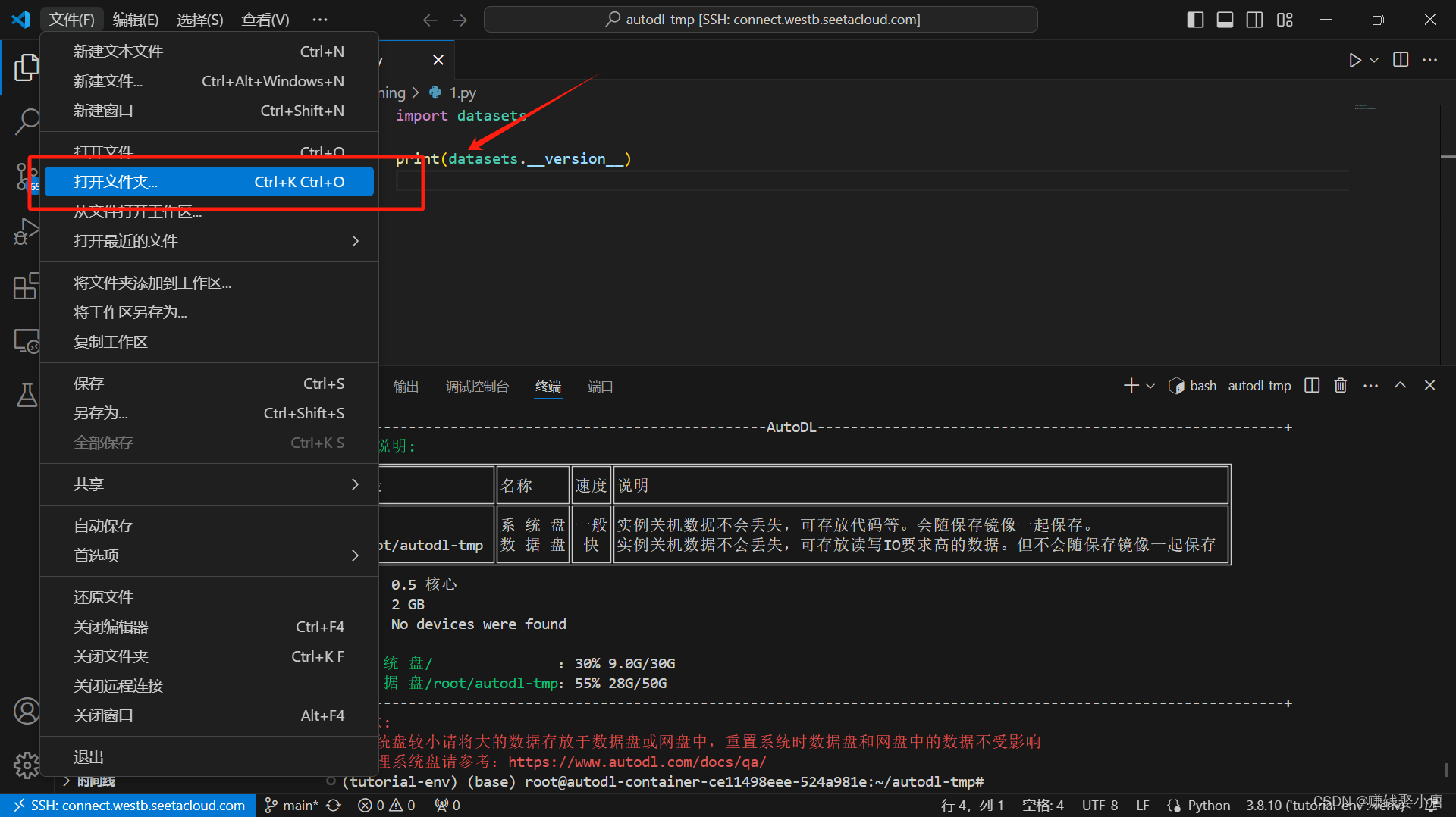The image size is (1456, 817).
Task: Open the 查看(V) menu
Action: [x=264, y=19]
